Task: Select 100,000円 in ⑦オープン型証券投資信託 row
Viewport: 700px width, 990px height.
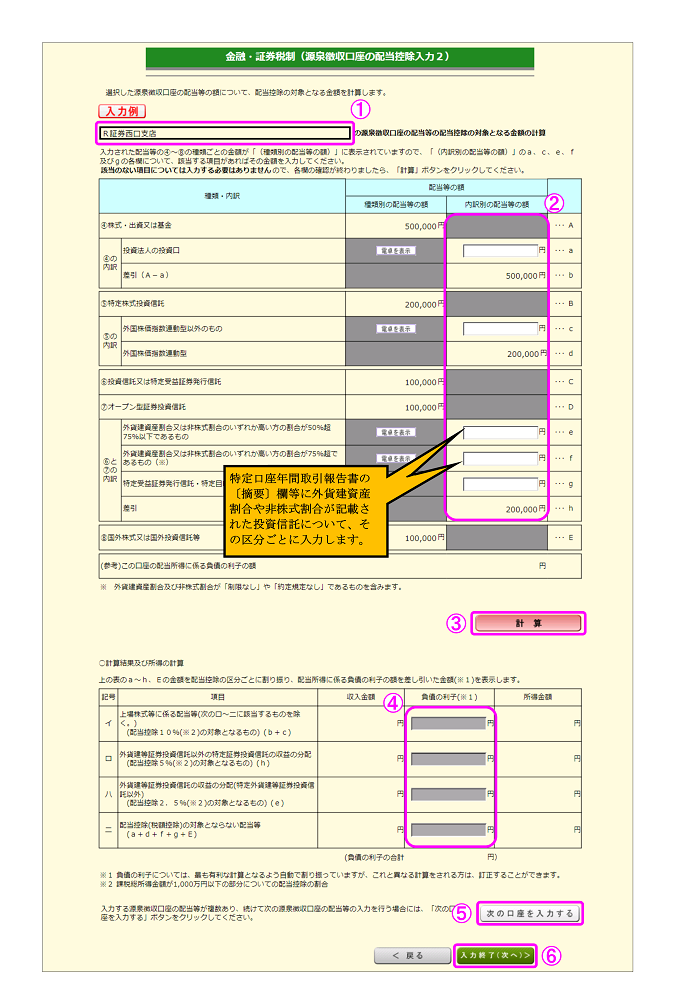Action: point(424,408)
